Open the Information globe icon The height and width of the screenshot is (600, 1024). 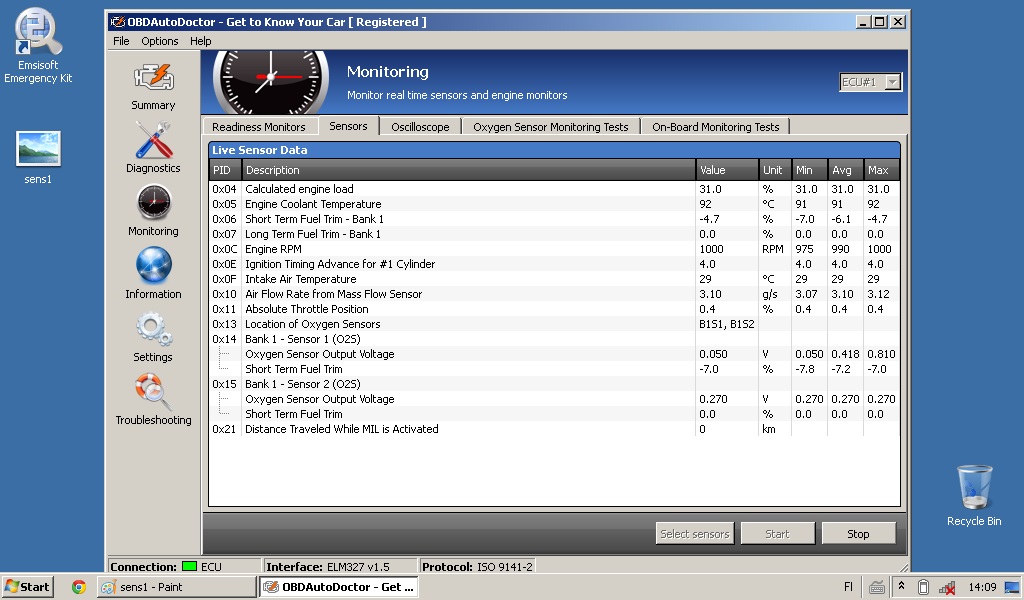pos(153,265)
